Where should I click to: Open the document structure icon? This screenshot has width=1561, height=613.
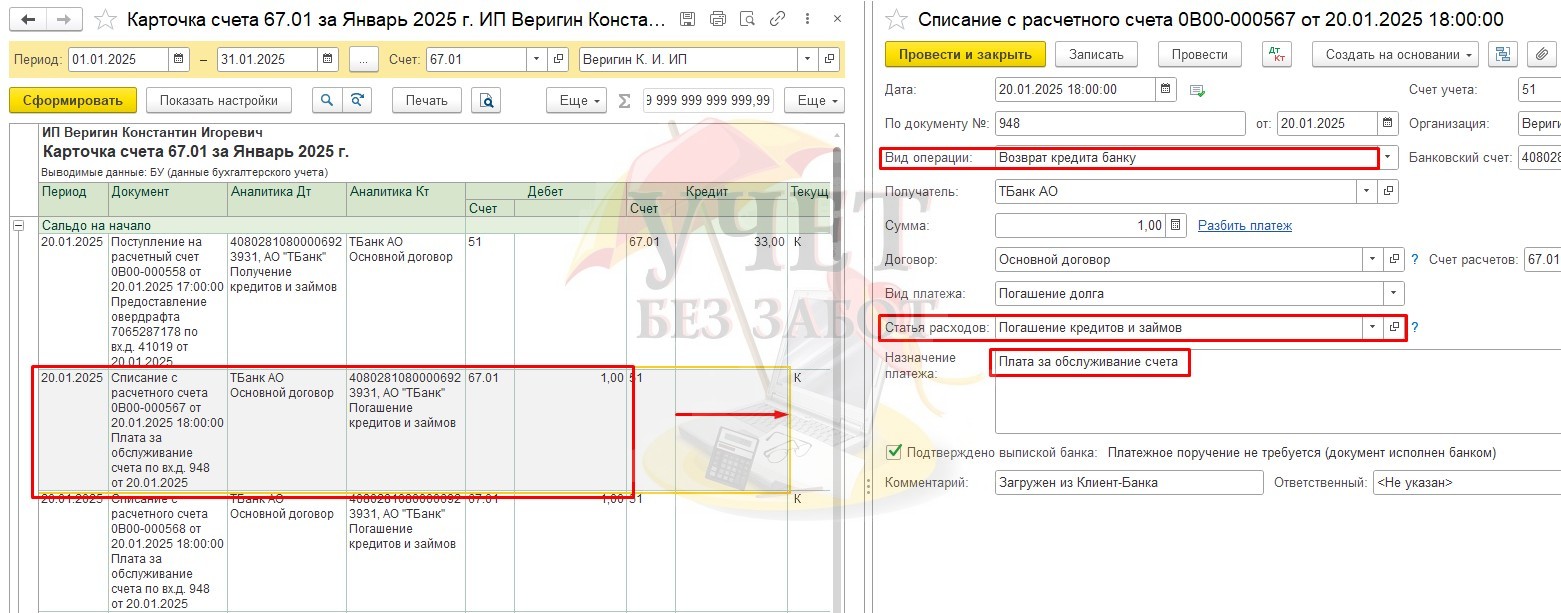(x=1500, y=54)
